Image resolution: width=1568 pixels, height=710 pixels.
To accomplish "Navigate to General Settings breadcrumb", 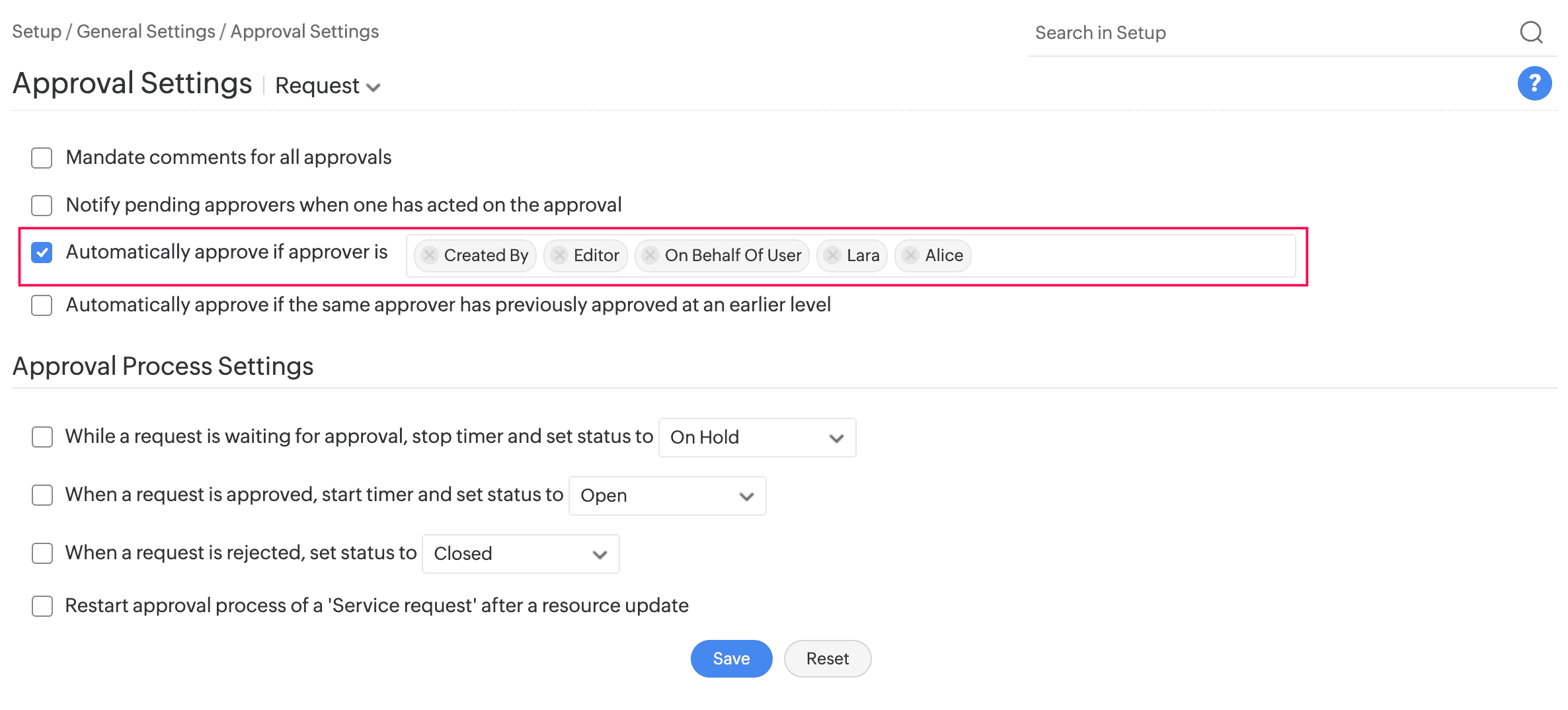I will coord(145,30).
